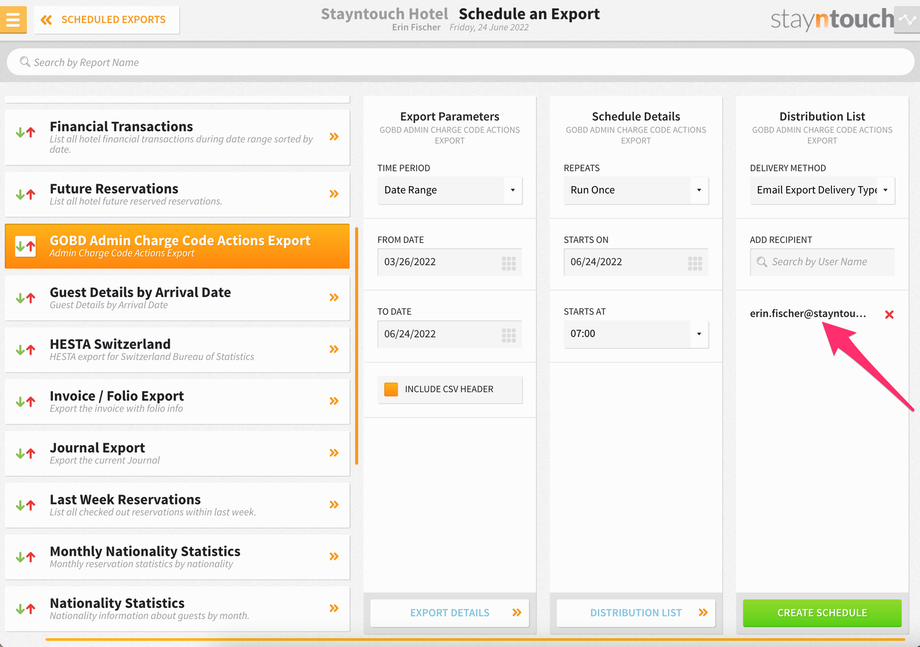
Task: Select Future Reservations report title
Action: 114,189
